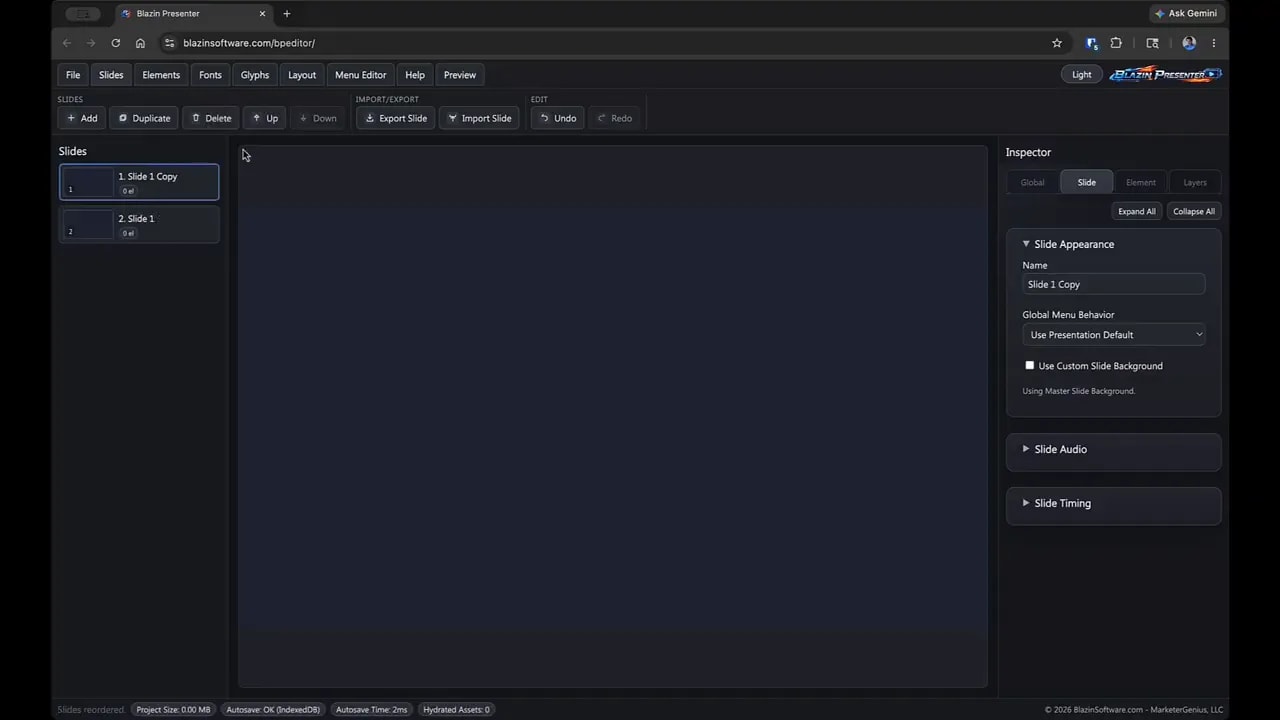Open the Help menu
This screenshot has height=720, width=1280.
[415, 75]
